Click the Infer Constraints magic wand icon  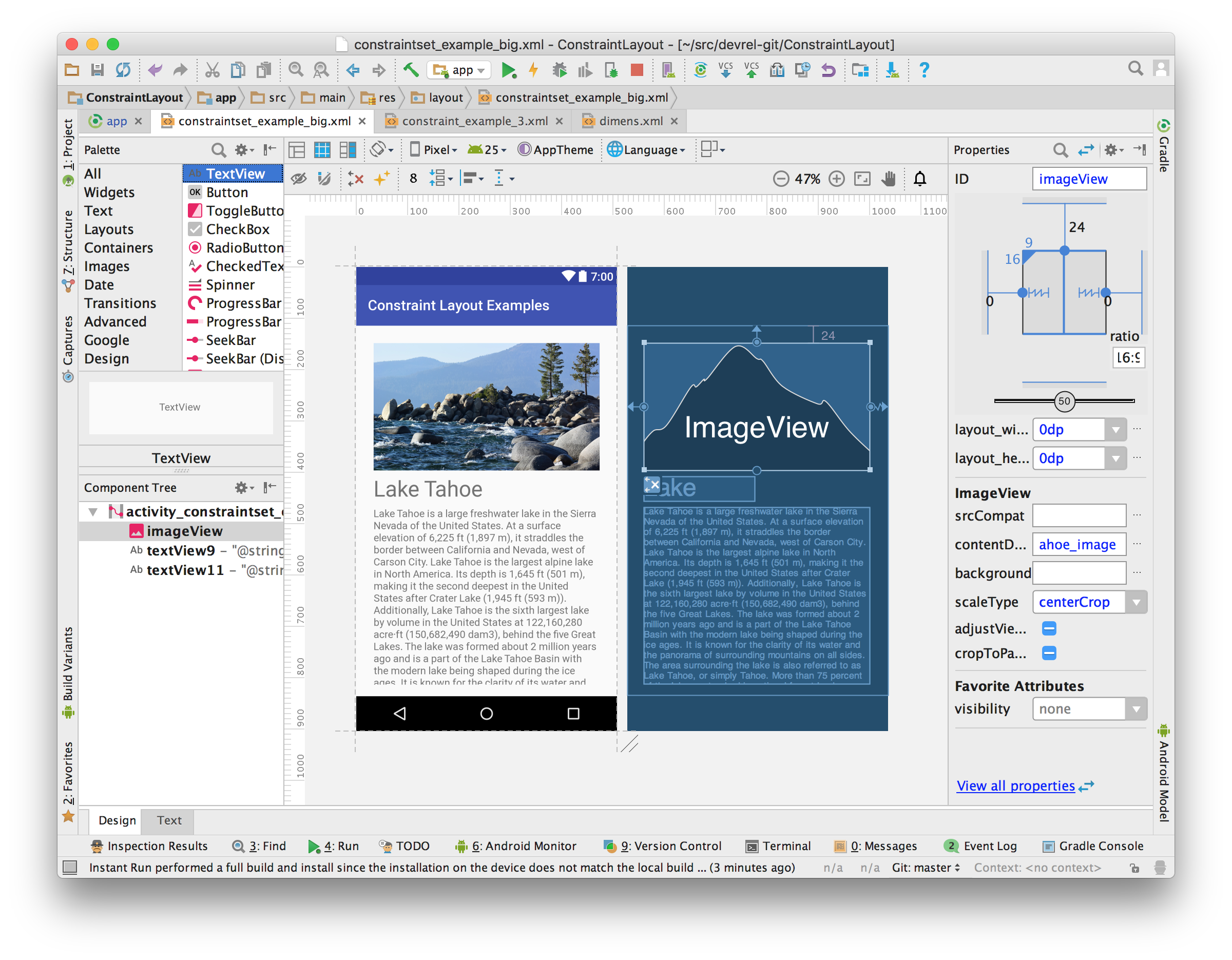pos(381,179)
